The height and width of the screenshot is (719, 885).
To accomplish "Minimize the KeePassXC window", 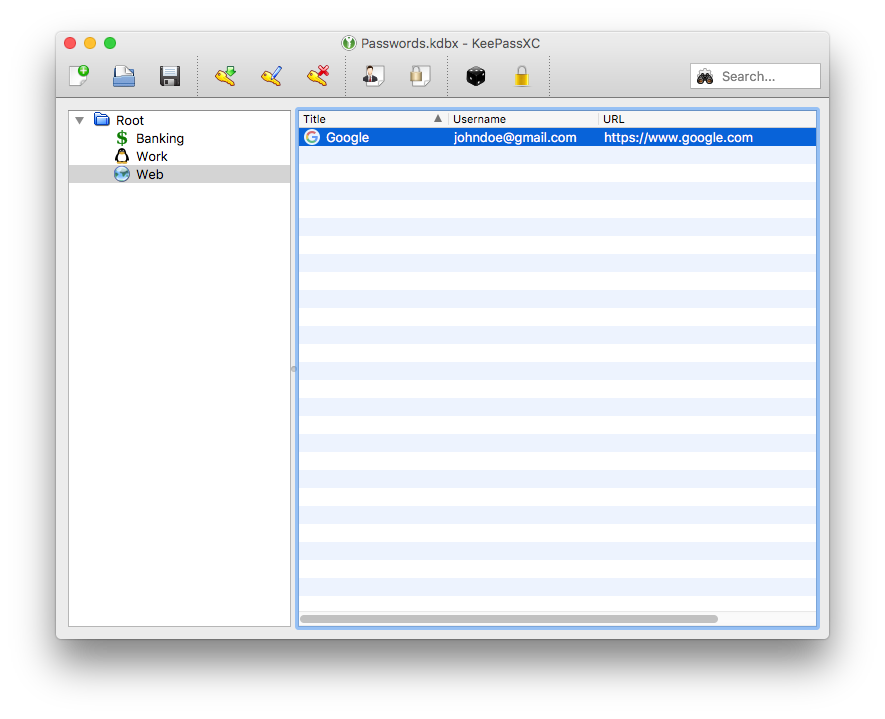I will 90,43.
